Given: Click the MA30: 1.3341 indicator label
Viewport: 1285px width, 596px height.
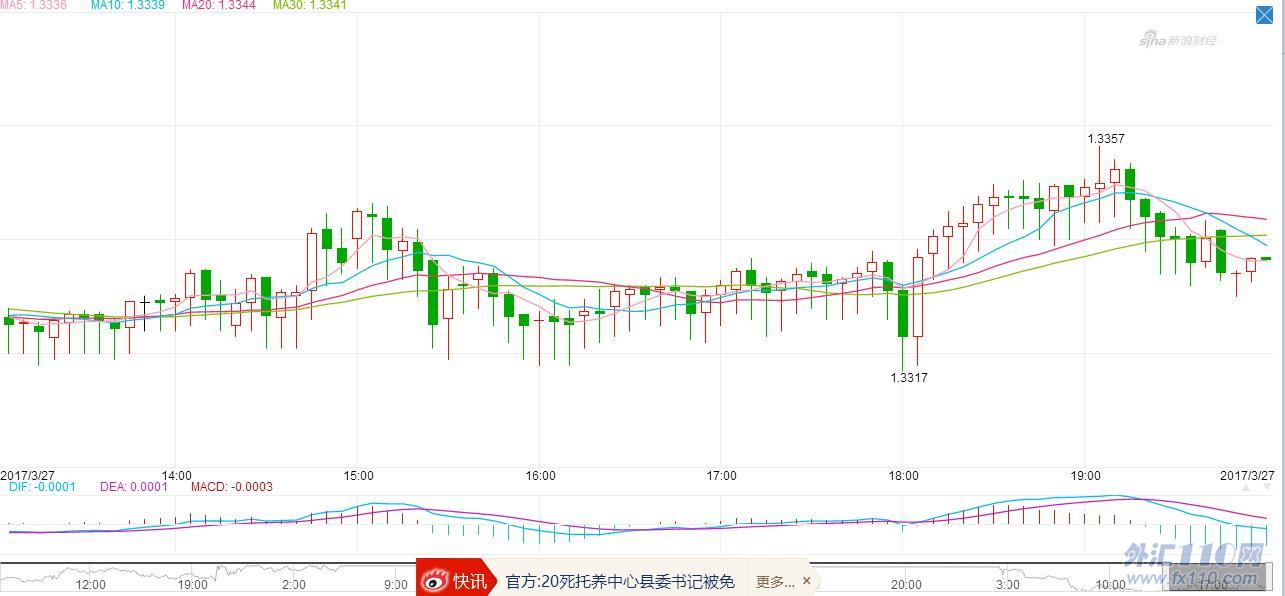Looking at the screenshot, I should click(x=309, y=5).
